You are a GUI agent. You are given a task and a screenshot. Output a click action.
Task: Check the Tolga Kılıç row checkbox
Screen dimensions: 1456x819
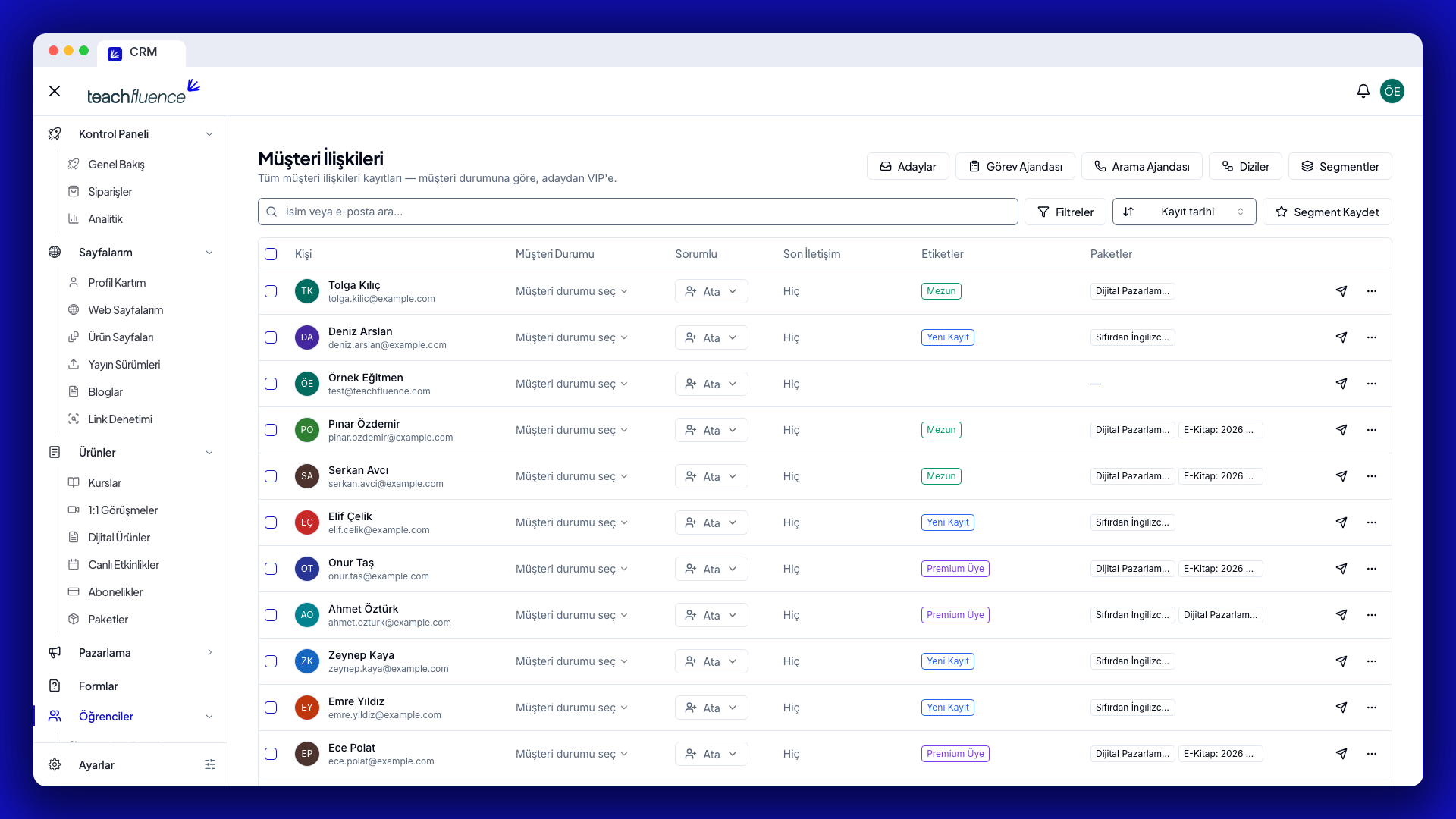(x=271, y=291)
